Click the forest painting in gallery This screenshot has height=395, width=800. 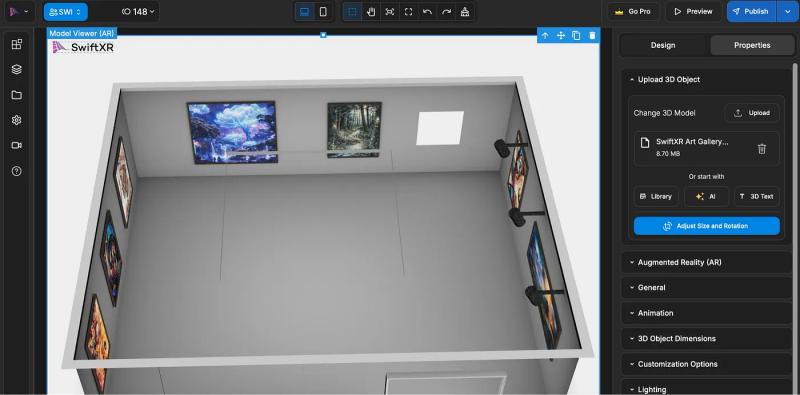tap(354, 130)
